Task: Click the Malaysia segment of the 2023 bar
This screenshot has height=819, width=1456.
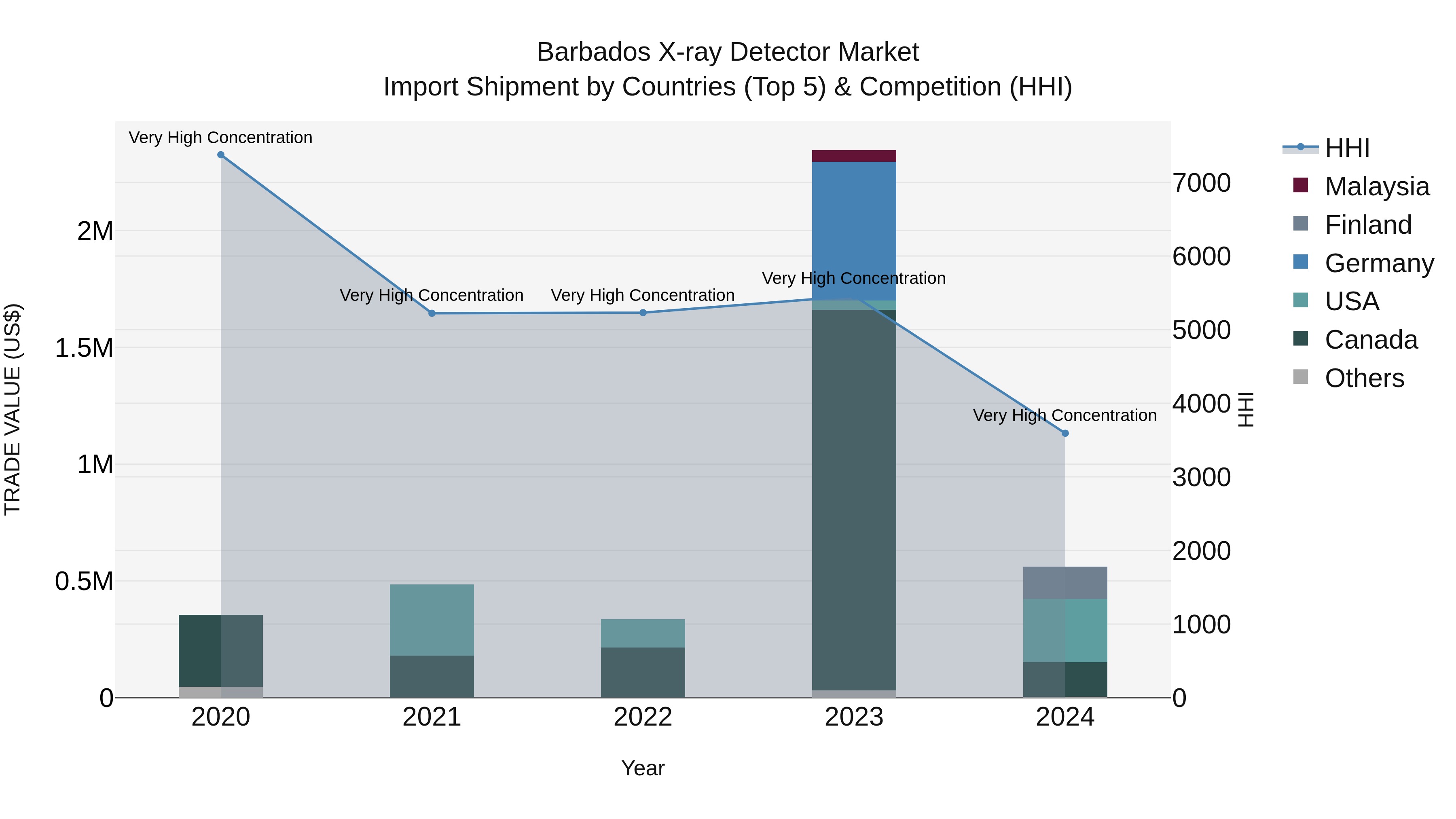Action: [x=854, y=156]
